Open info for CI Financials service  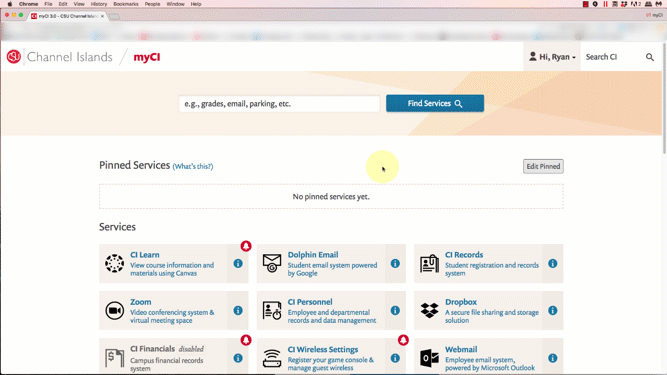238,358
